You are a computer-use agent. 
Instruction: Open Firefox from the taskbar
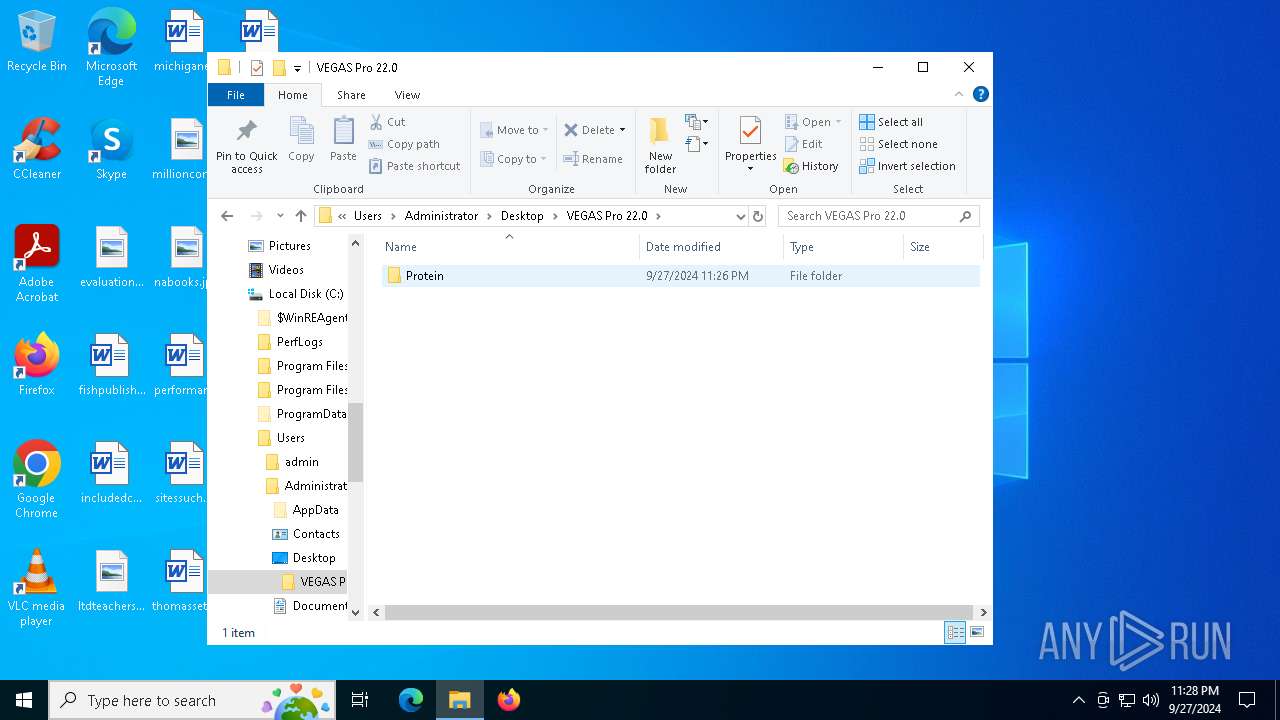point(508,700)
